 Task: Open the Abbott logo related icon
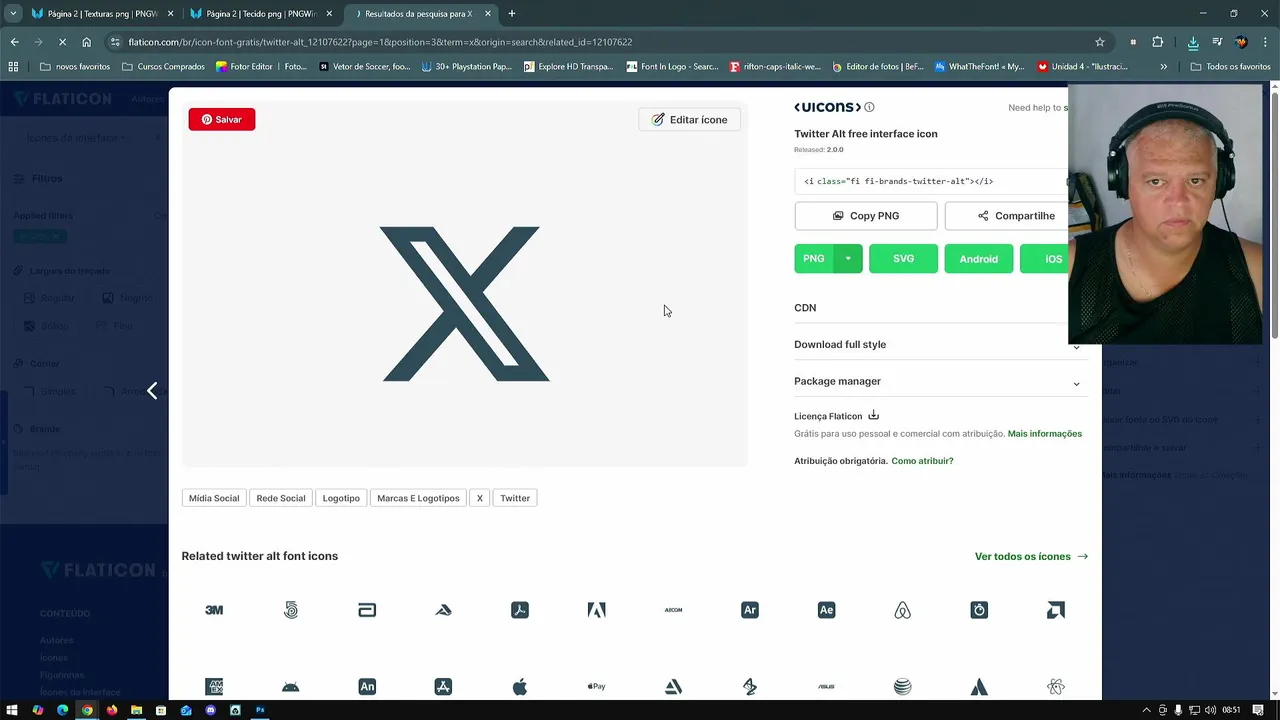(x=367, y=610)
